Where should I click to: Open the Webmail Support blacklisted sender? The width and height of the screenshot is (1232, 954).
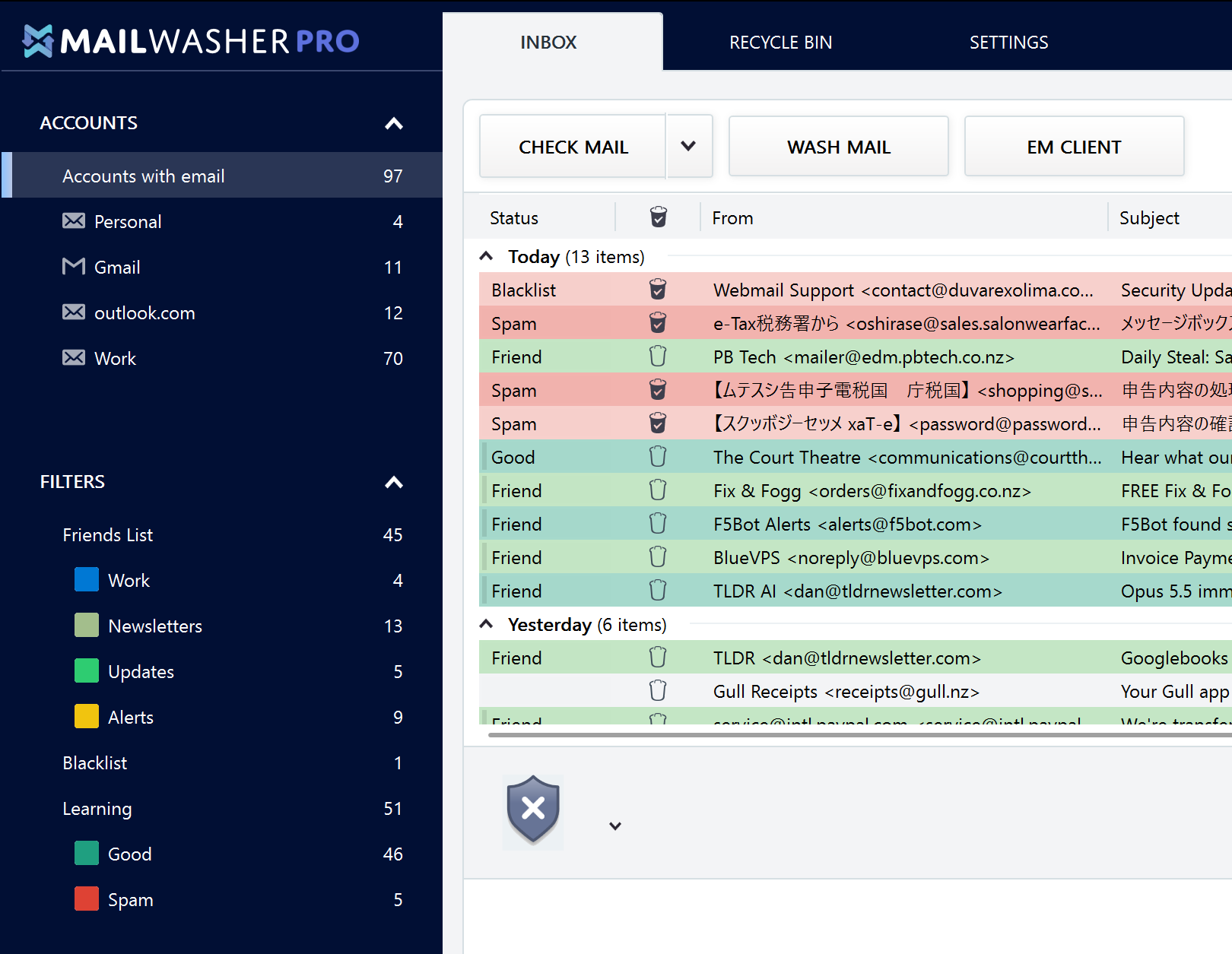pyautogui.click(x=903, y=290)
